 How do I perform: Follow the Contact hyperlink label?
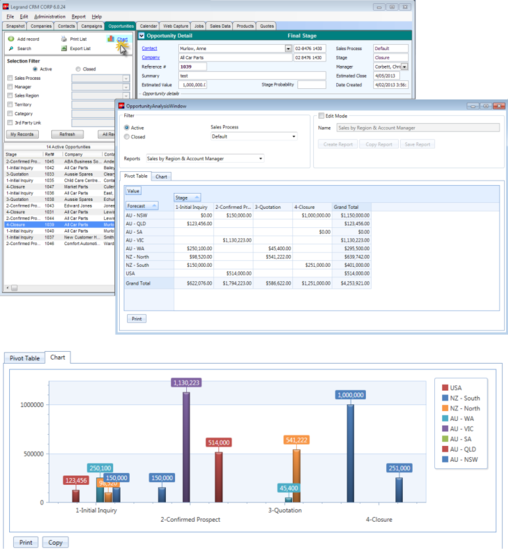149,48
